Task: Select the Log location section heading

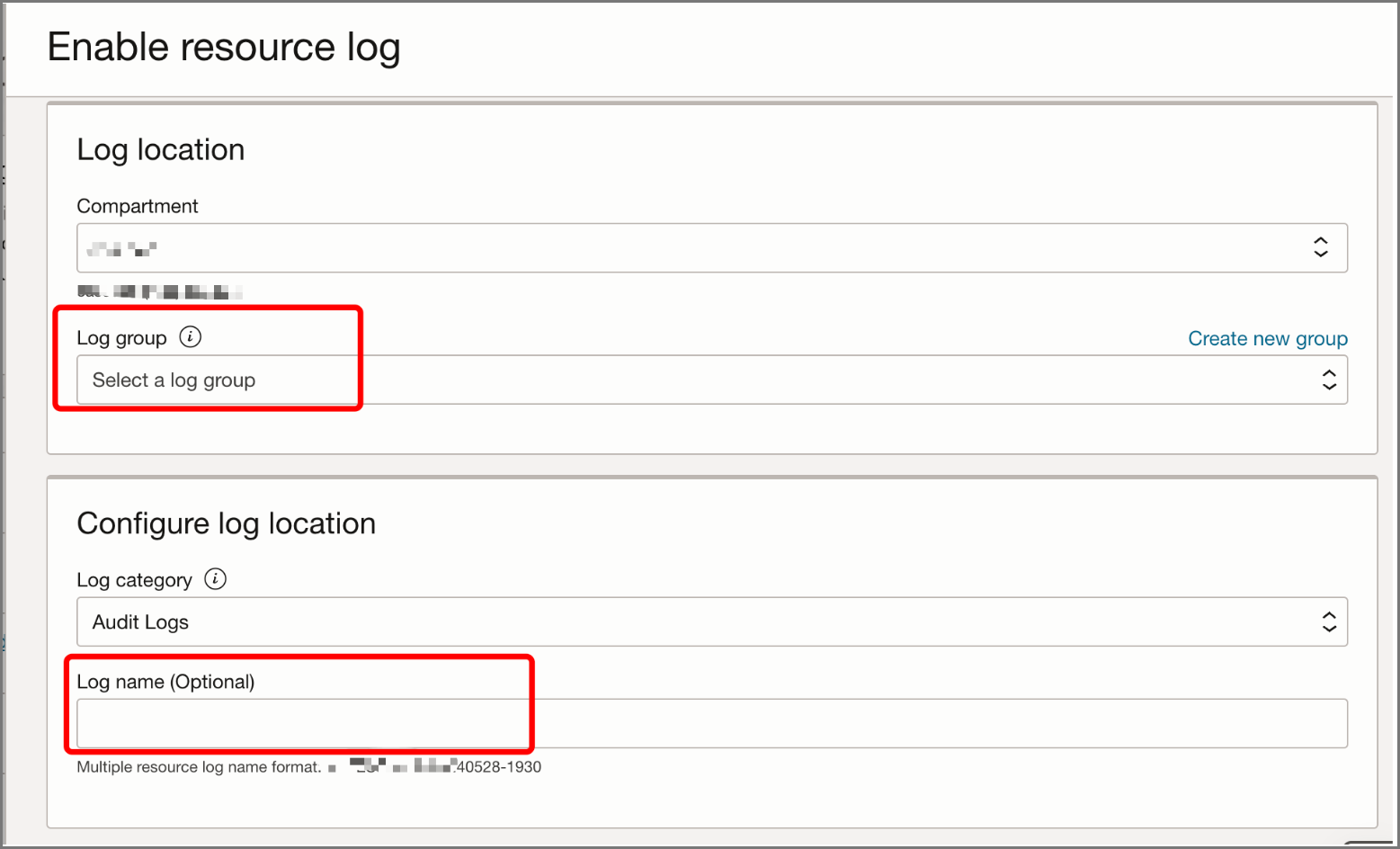Action: pos(161,149)
